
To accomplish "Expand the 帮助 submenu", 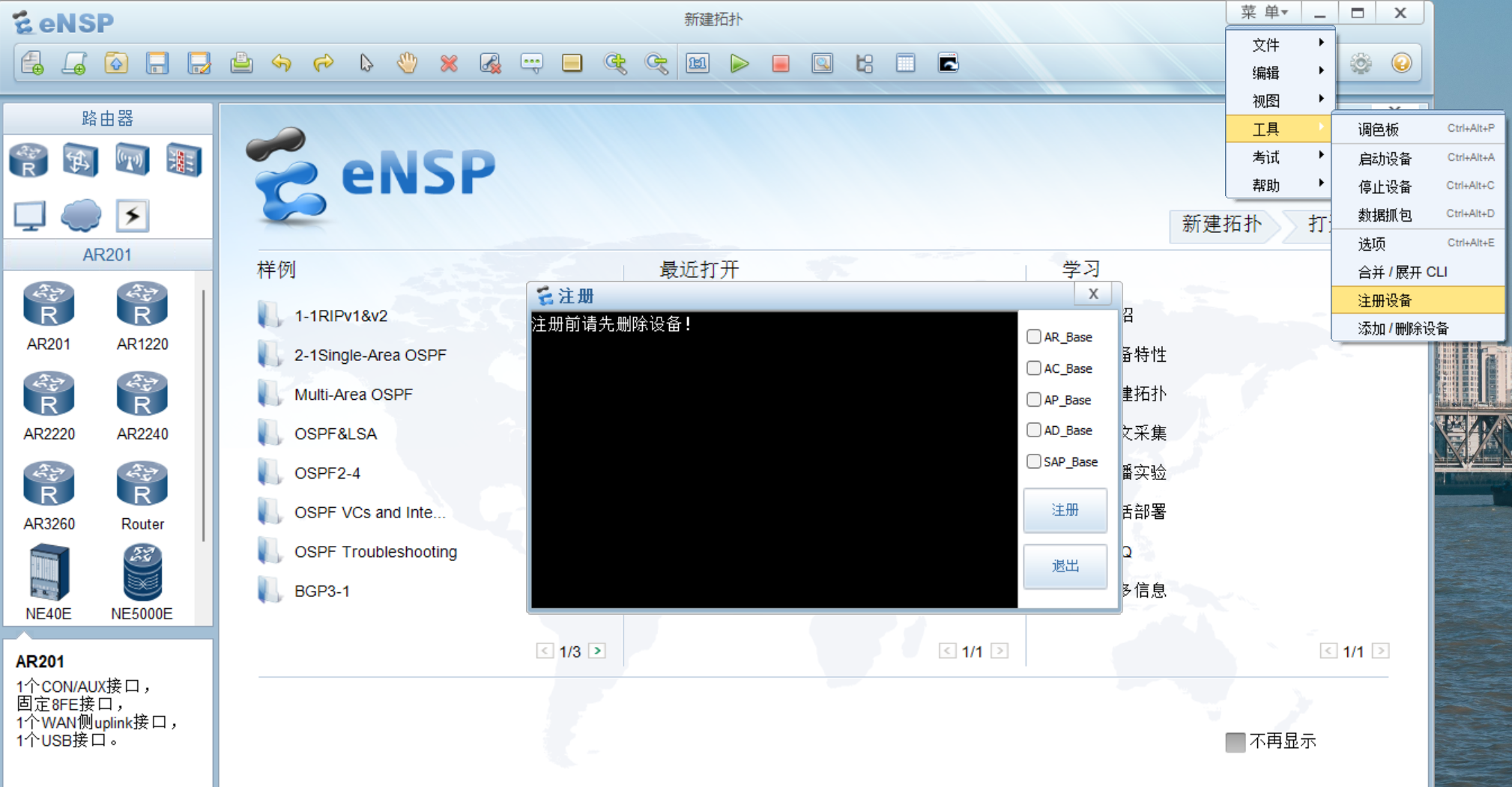I will 1279,185.
